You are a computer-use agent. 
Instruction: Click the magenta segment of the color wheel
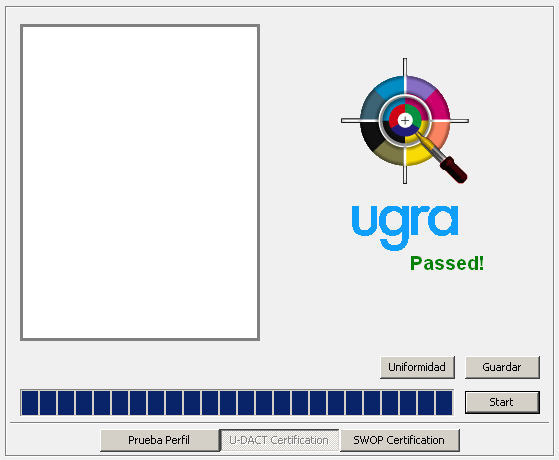pos(439,104)
